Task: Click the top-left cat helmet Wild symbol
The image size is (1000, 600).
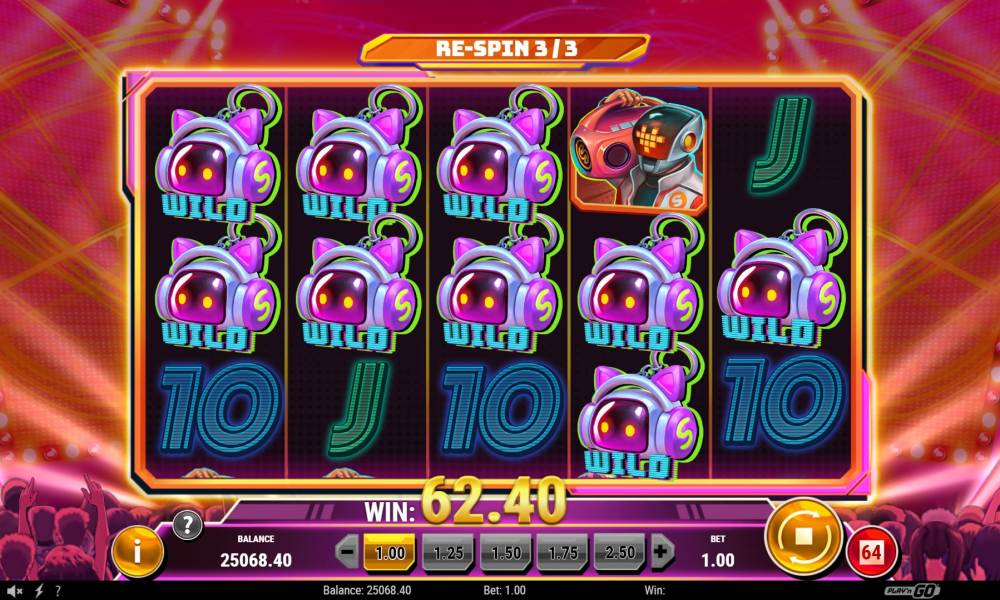Action: point(217,156)
